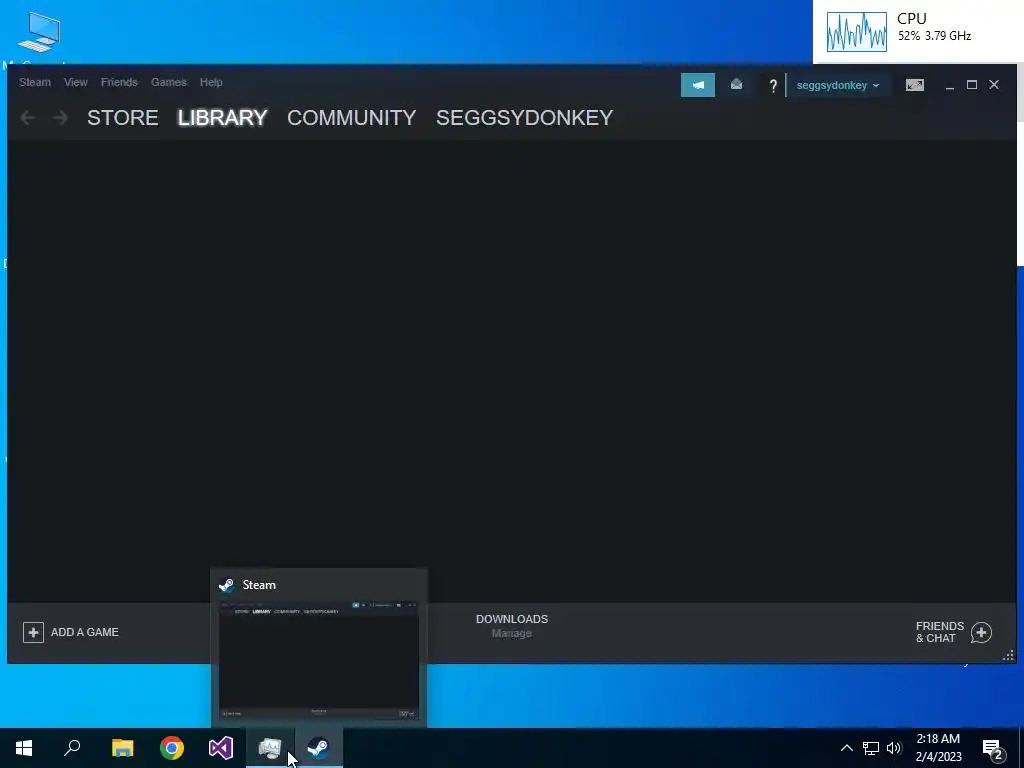Open the Steam menu
1024x768 pixels.
coord(35,82)
